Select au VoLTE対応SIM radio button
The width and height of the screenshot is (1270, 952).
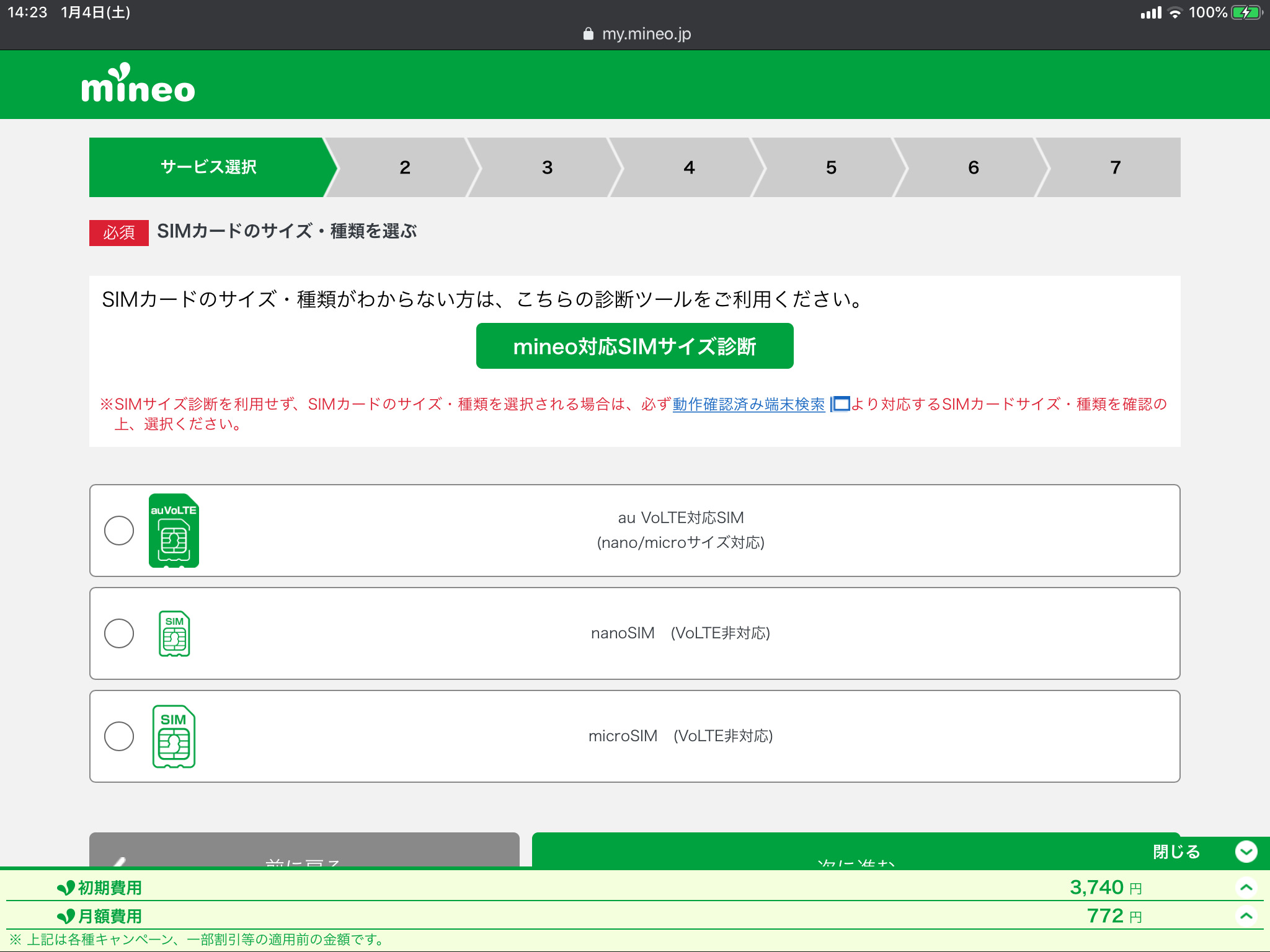click(119, 531)
